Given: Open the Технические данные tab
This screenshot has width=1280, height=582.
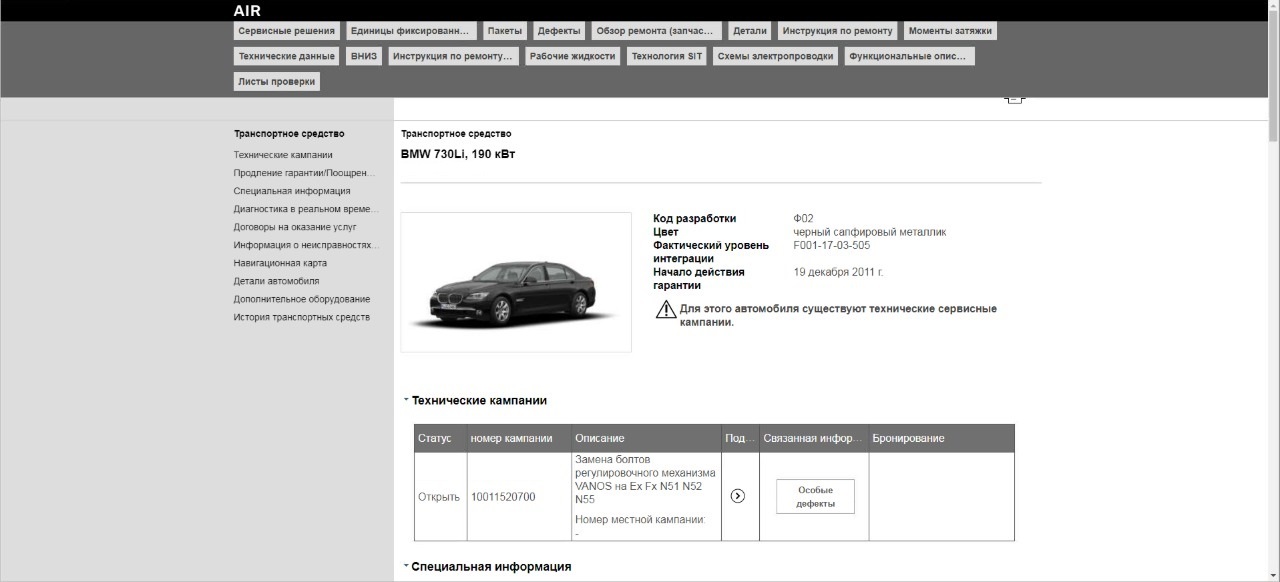Looking at the screenshot, I should click(x=287, y=56).
